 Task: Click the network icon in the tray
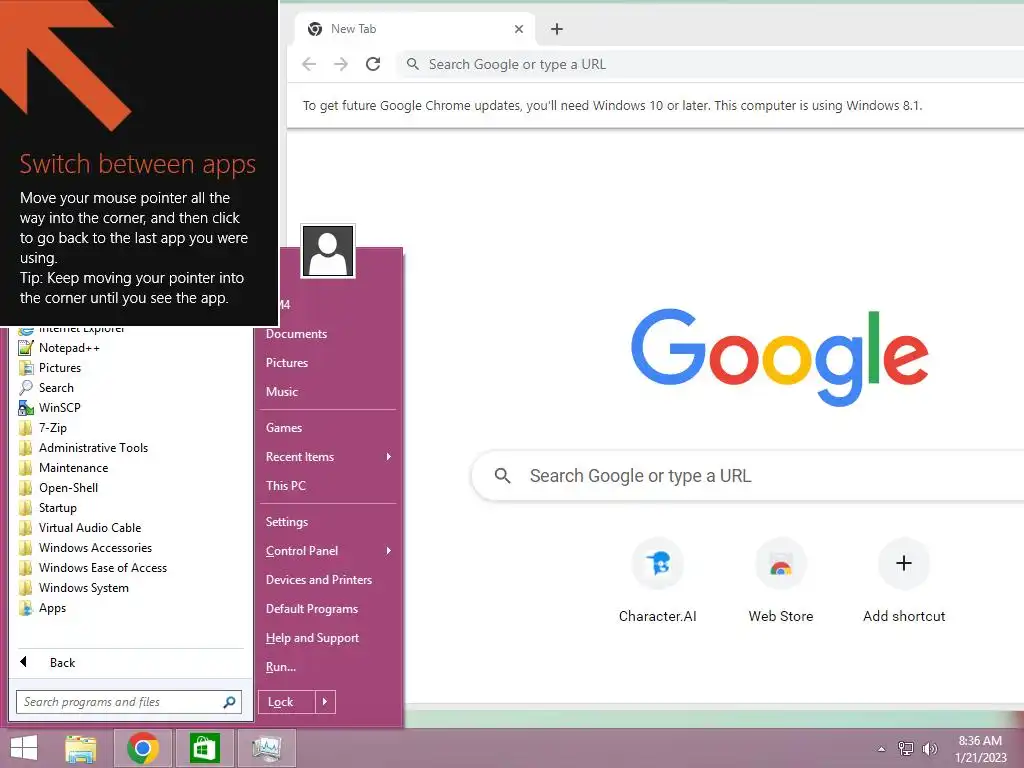(906, 749)
